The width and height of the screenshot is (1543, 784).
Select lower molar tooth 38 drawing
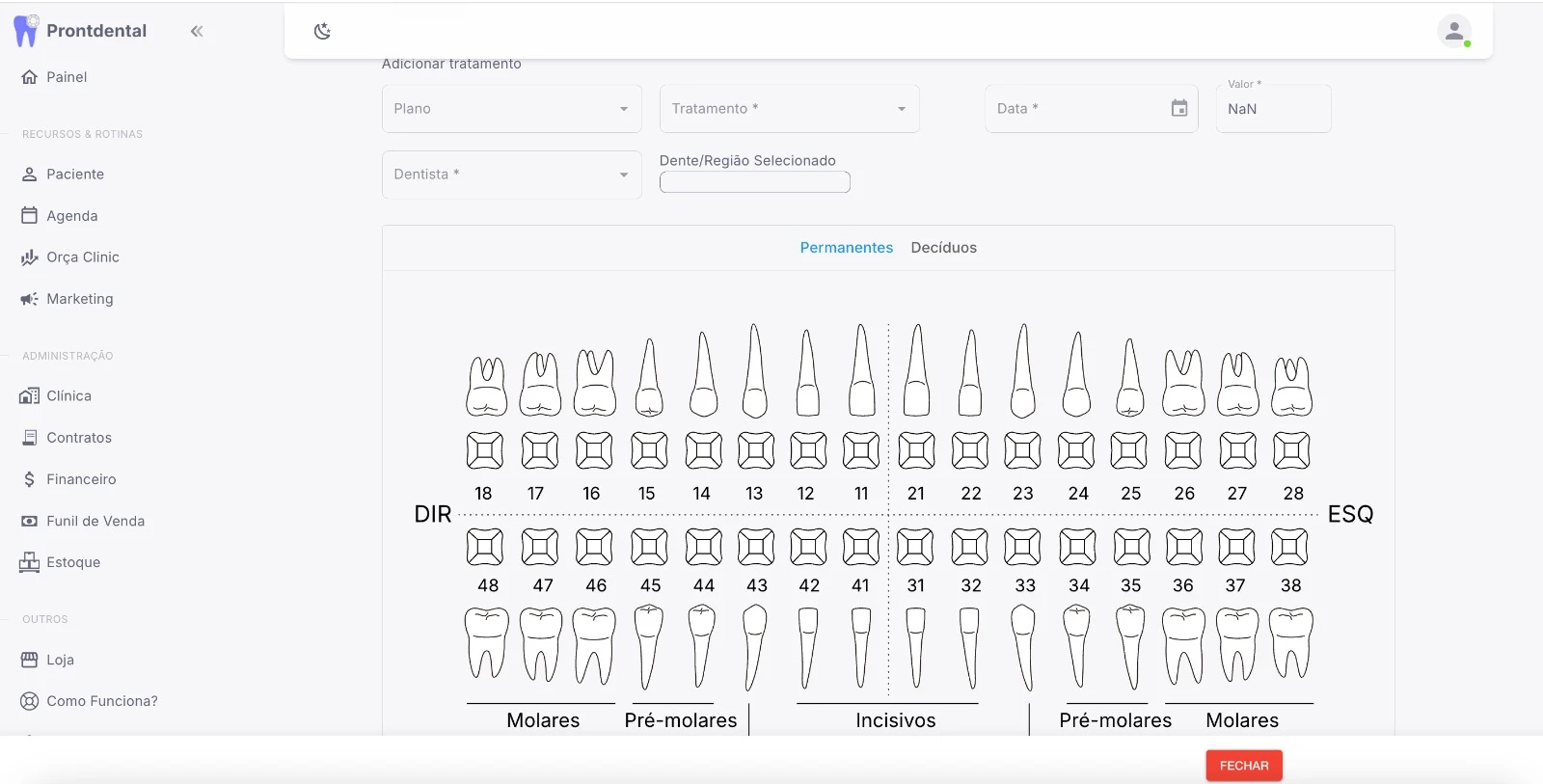[x=1291, y=644]
